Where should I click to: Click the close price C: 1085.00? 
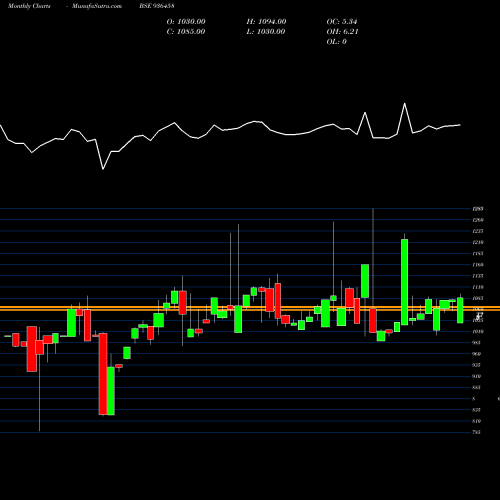click(x=186, y=32)
